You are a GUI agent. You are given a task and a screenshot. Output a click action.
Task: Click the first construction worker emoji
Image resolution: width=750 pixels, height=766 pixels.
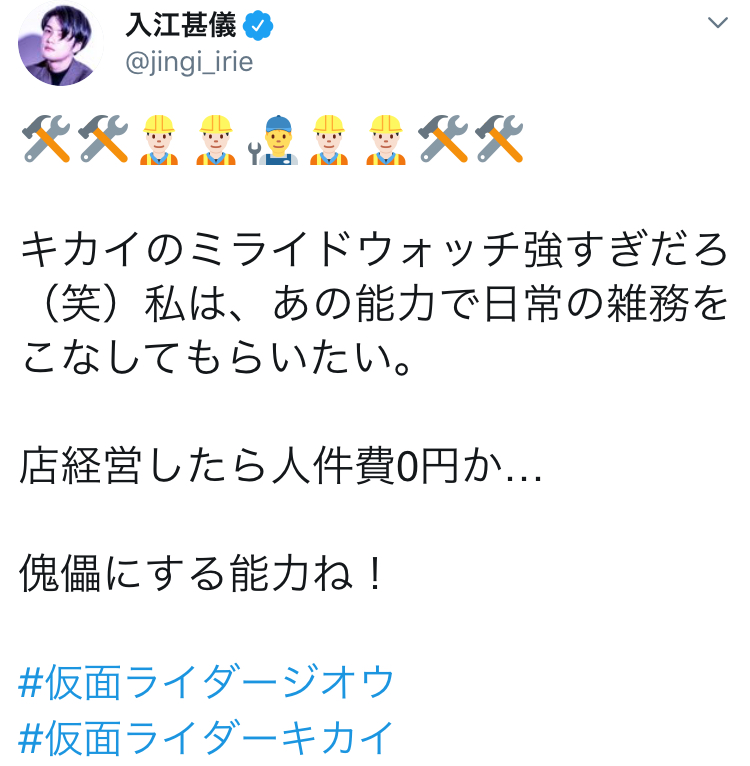(x=159, y=140)
